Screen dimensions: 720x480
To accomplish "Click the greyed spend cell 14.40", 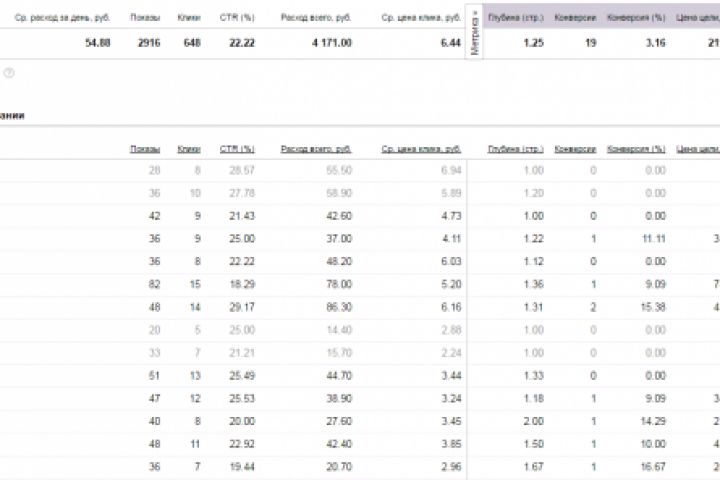I will (339, 330).
